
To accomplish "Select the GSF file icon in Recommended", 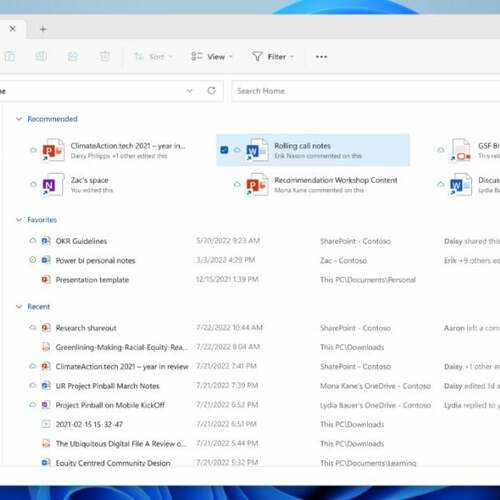I will pos(461,150).
